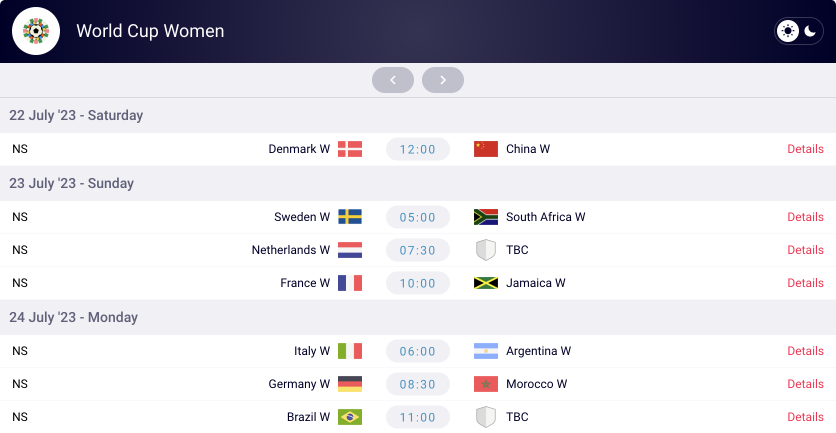Switch to dark mode moon icon
836x433 pixels.
pos(810,31)
